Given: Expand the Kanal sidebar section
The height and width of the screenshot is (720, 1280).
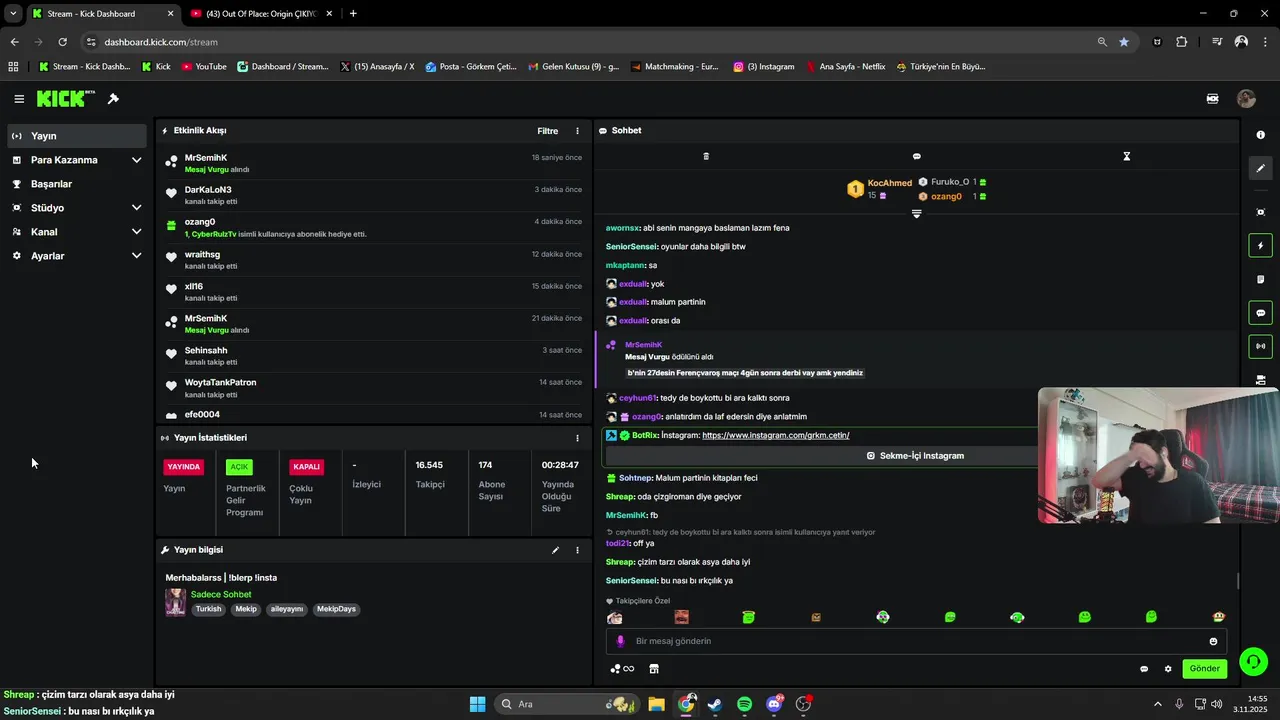Looking at the screenshot, I should [x=75, y=232].
